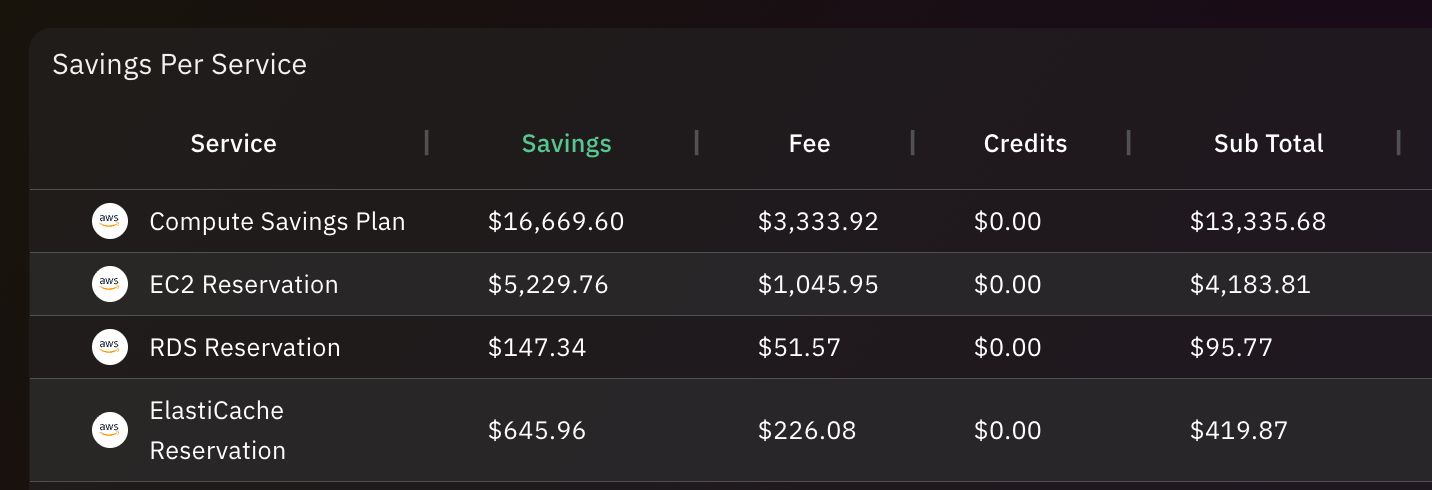Image resolution: width=1432 pixels, height=490 pixels.
Task: Select the ElastiCache Reservation row label
Action: point(217,430)
